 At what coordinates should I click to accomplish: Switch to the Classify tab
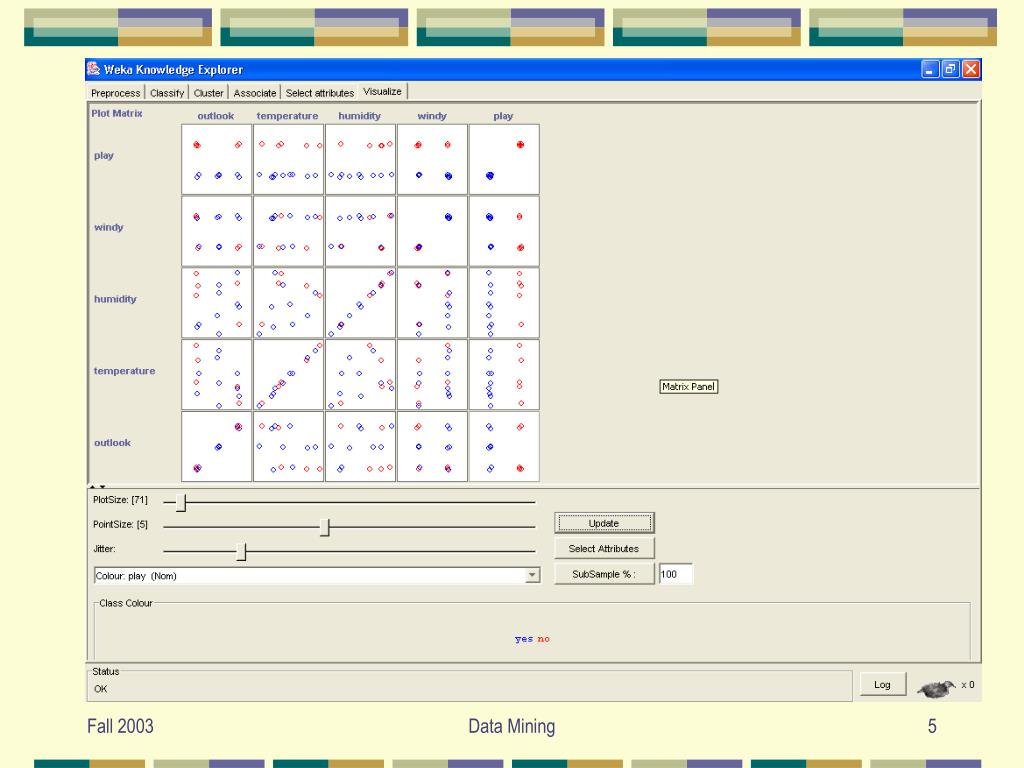point(167,93)
